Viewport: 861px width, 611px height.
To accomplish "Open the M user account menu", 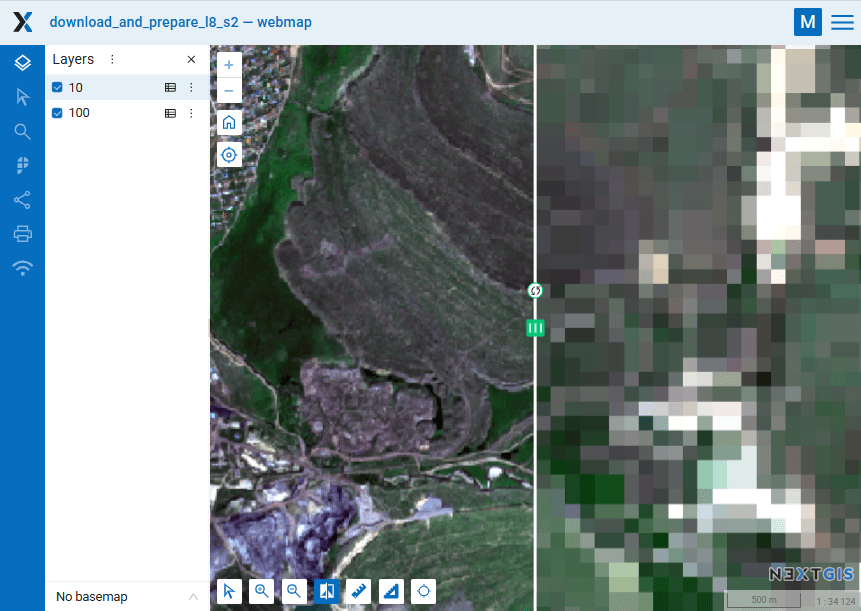I will pos(807,22).
